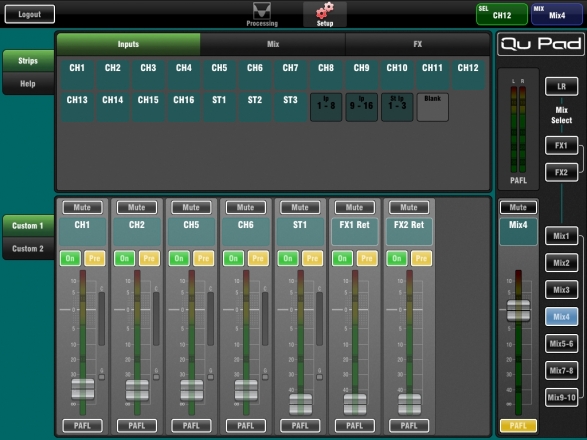587x440 pixels.
Task: Select Mix5-6 in Mix Select
Action: coord(561,344)
